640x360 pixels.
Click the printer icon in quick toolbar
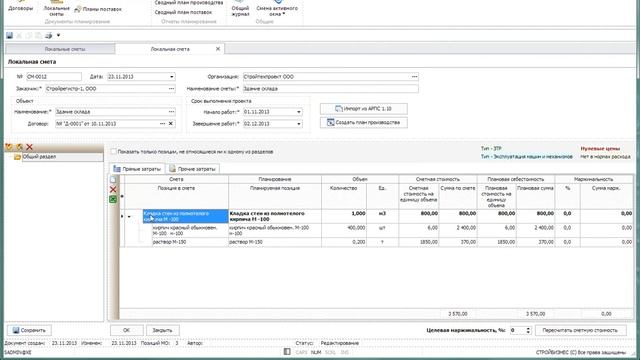(49, 36)
